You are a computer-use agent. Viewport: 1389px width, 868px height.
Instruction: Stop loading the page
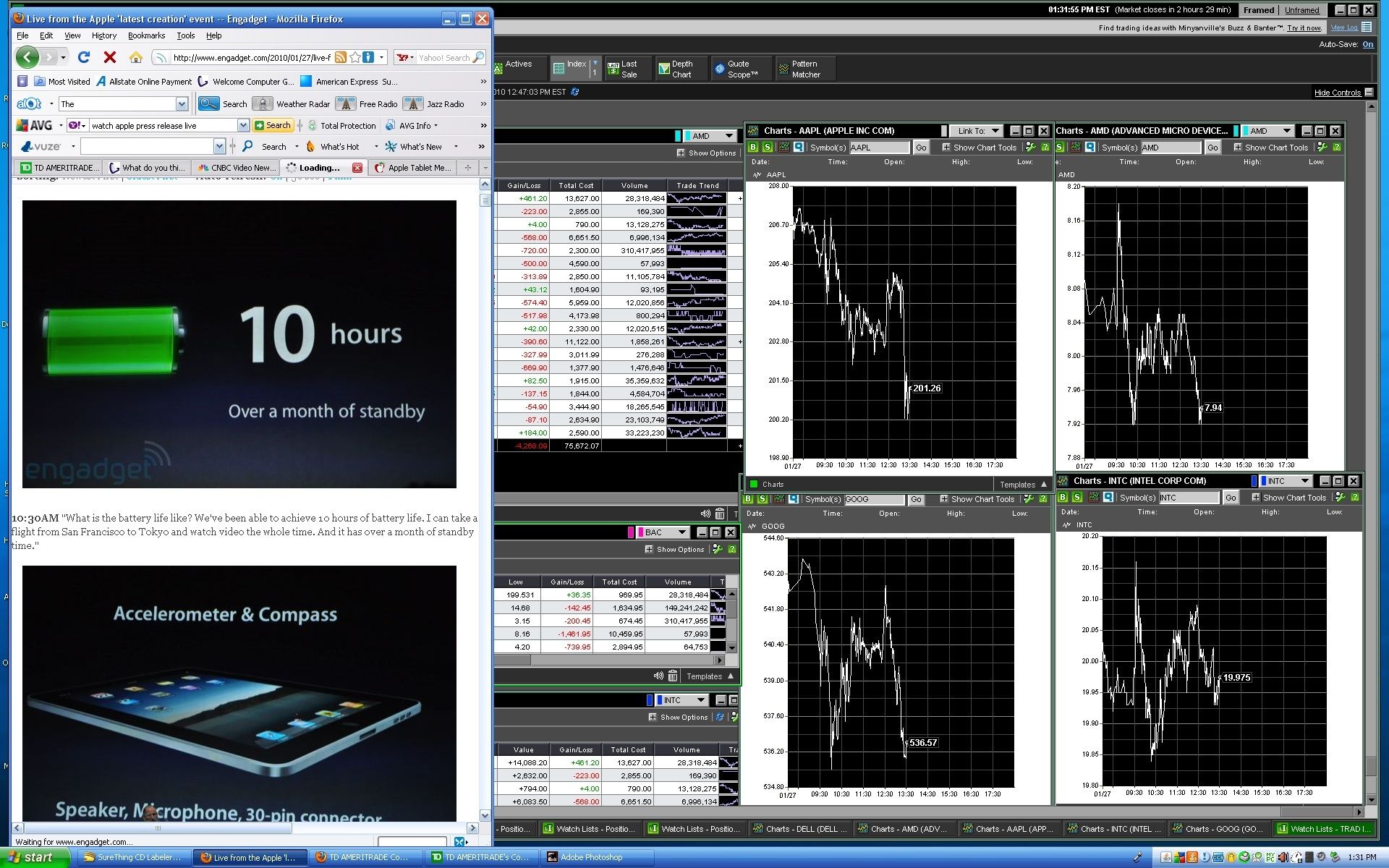click(110, 57)
